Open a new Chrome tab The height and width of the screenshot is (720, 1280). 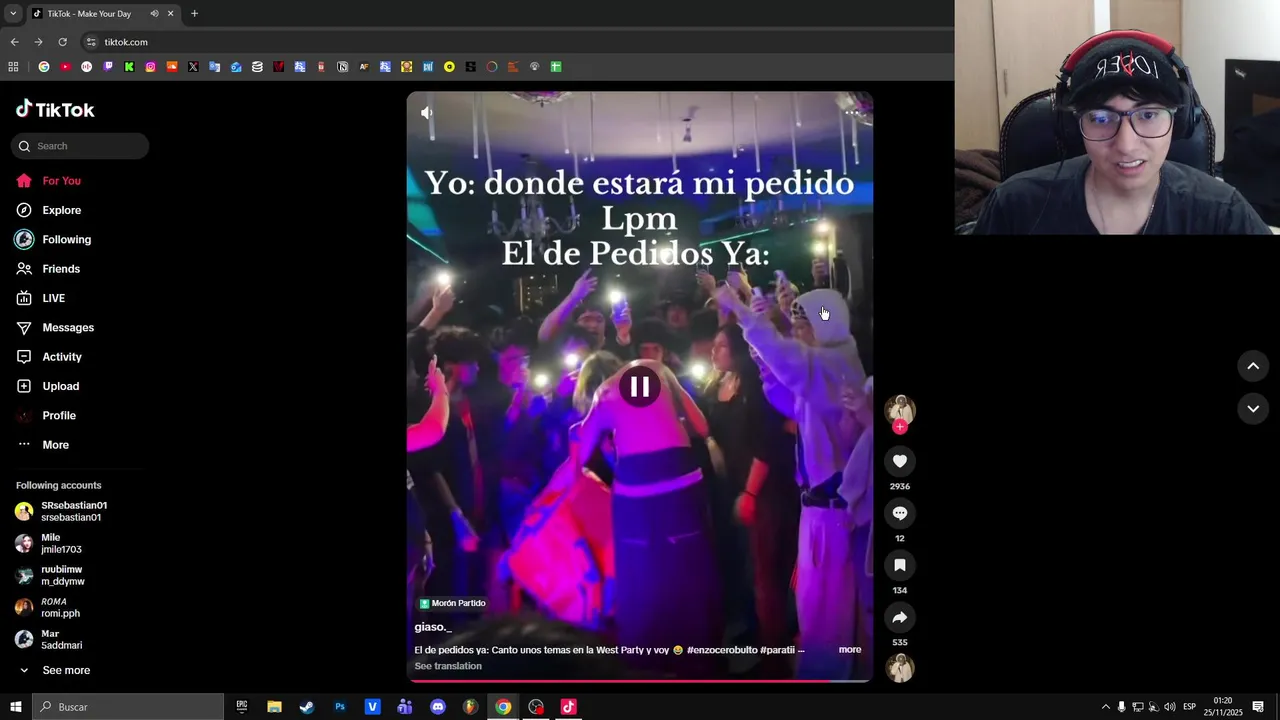[x=194, y=14]
